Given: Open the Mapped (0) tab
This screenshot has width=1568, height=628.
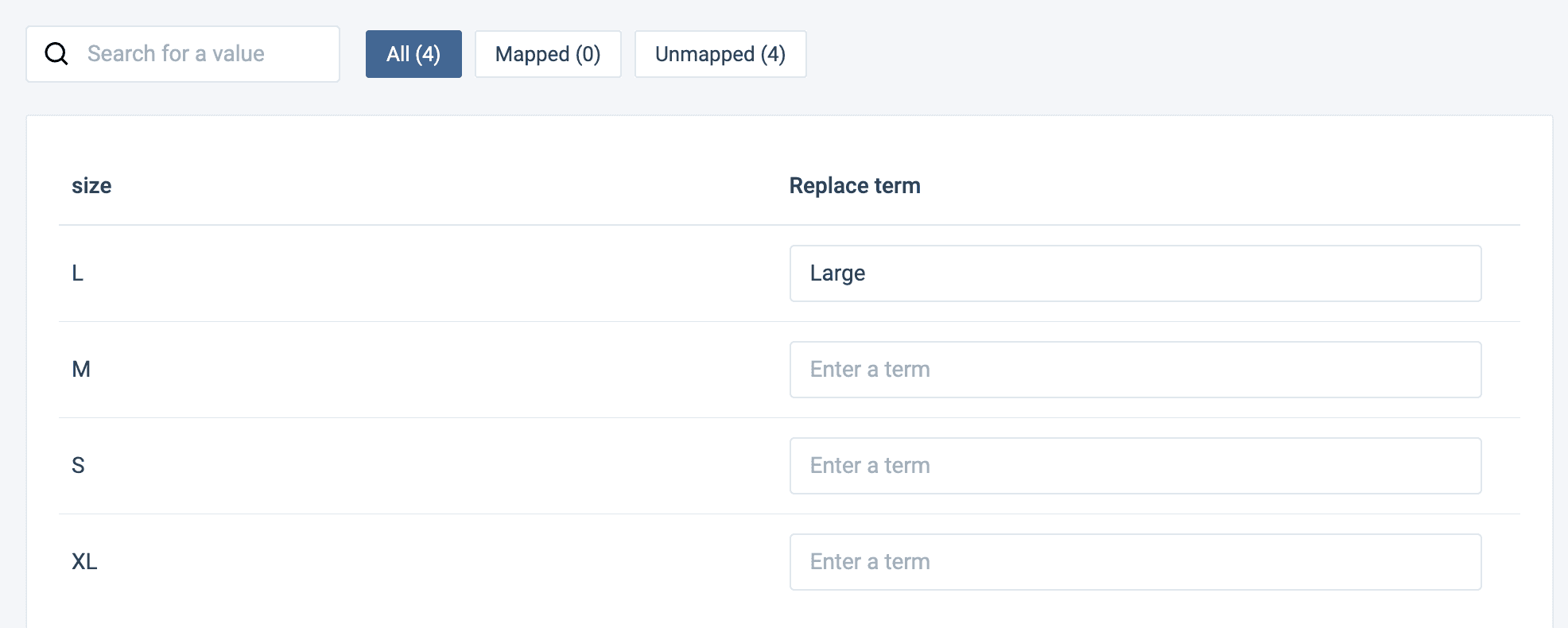Looking at the screenshot, I should [548, 54].
